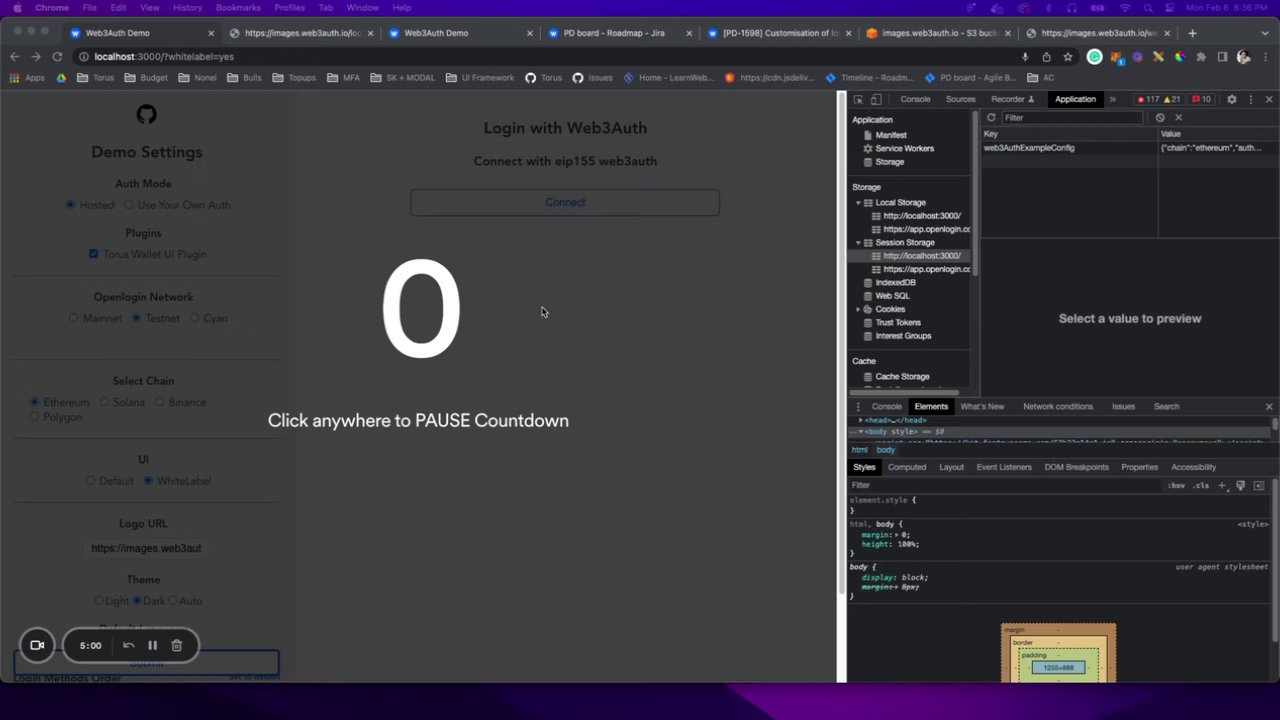Image resolution: width=1280 pixels, height=720 pixels.
Task: Click the Logo URL input field
Action: pos(146,548)
